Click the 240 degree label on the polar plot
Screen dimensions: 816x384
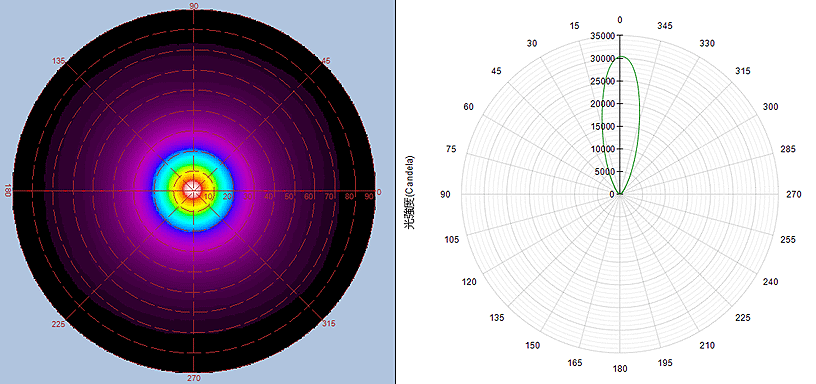pyautogui.click(x=771, y=282)
